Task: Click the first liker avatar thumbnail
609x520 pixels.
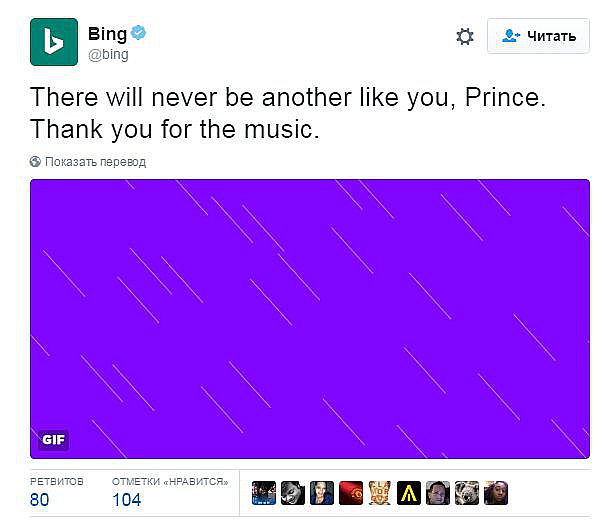Action: (x=264, y=492)
